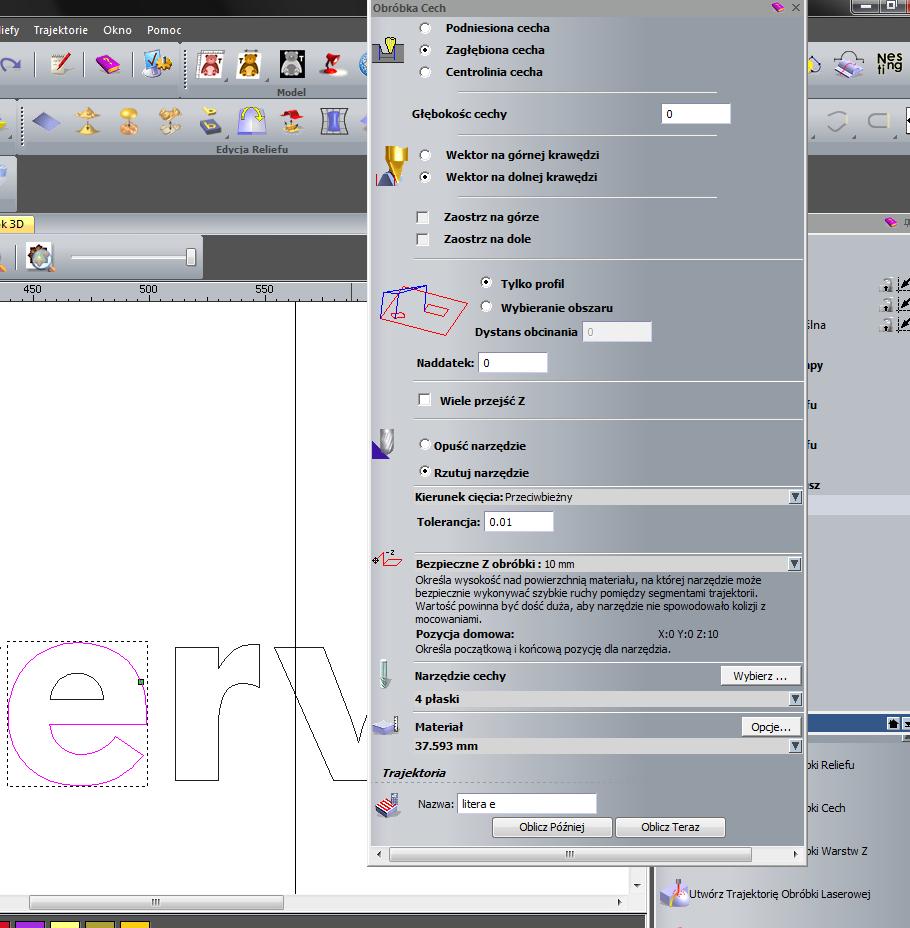Click the Naddatek input field

pyautogui.click(x=513, y=363)
